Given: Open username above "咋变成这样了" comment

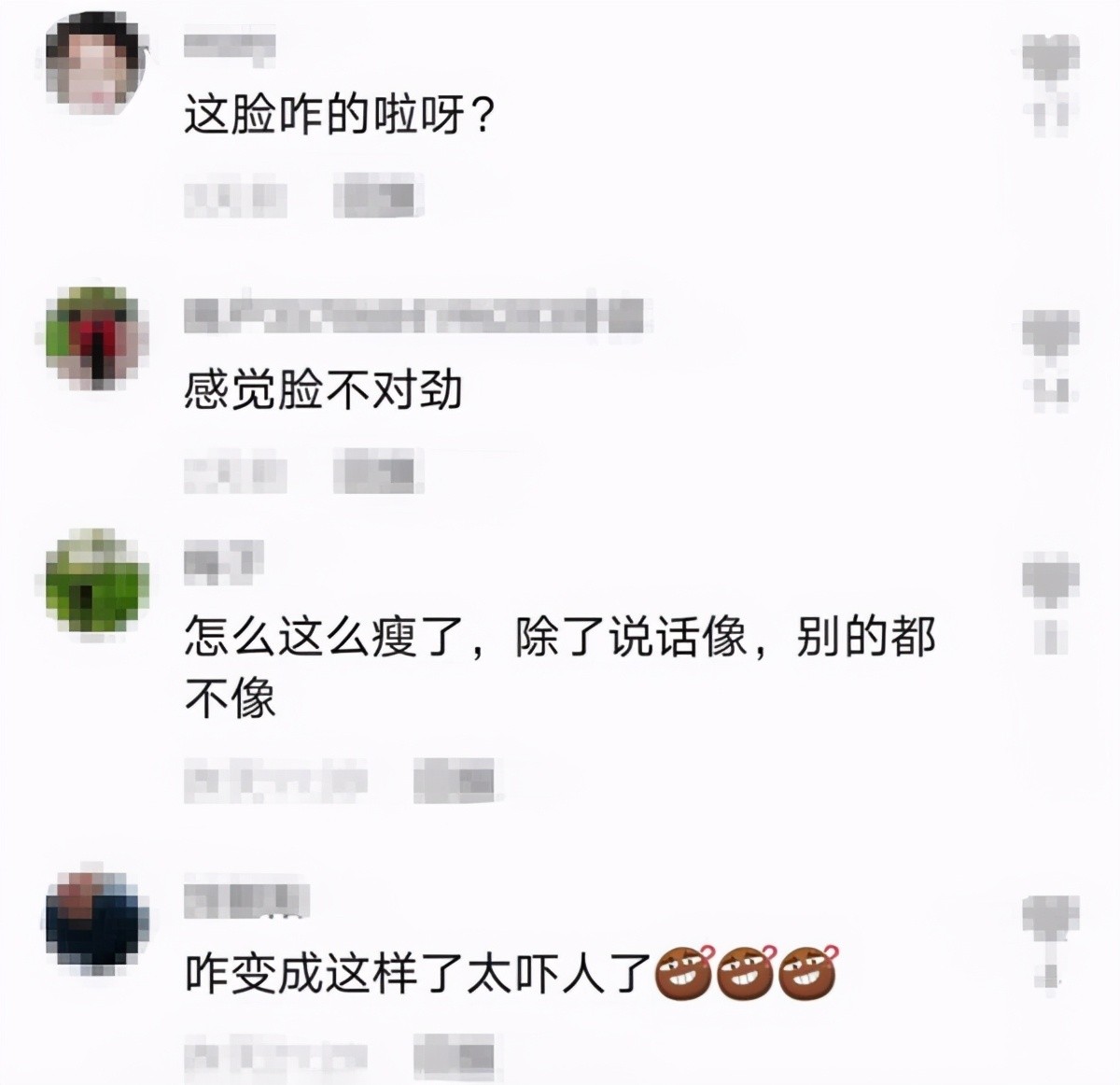Looking at the screenshot, I should 246,898.
